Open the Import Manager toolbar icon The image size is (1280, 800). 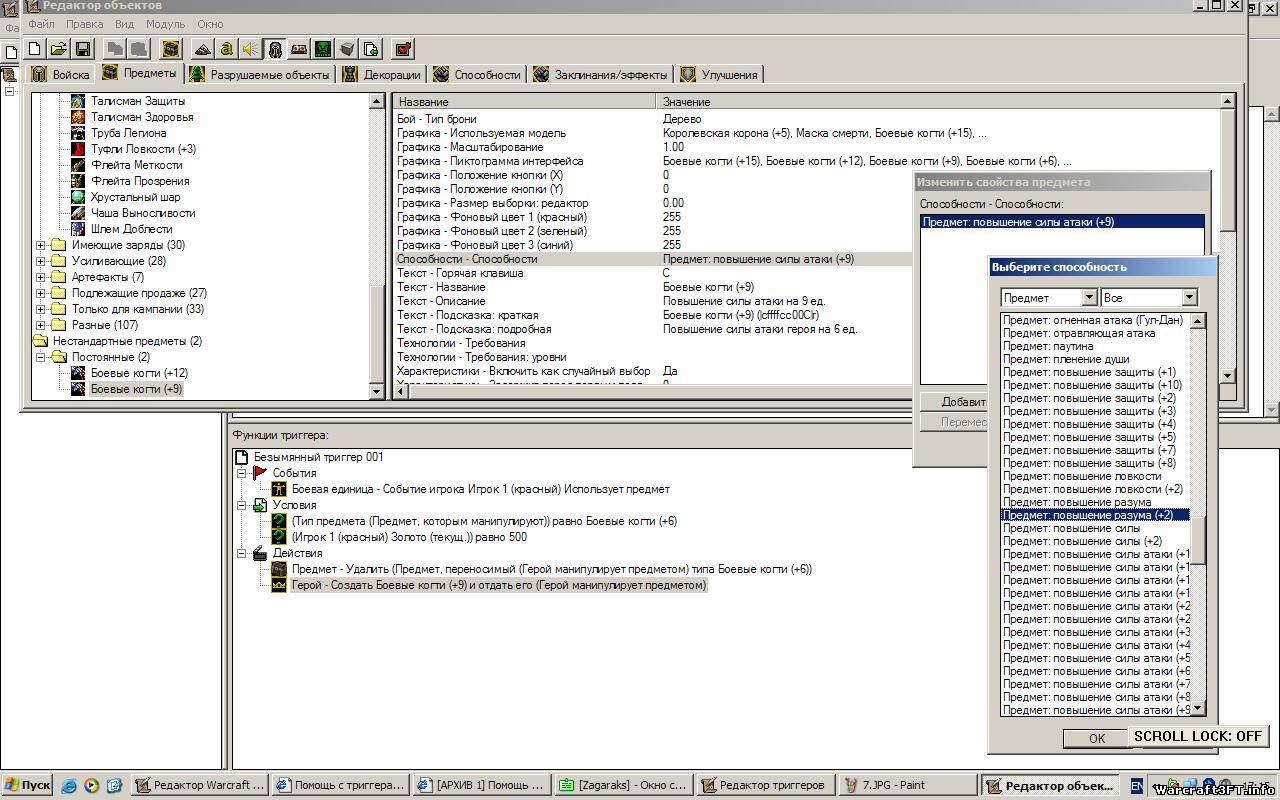coord(371,49)
